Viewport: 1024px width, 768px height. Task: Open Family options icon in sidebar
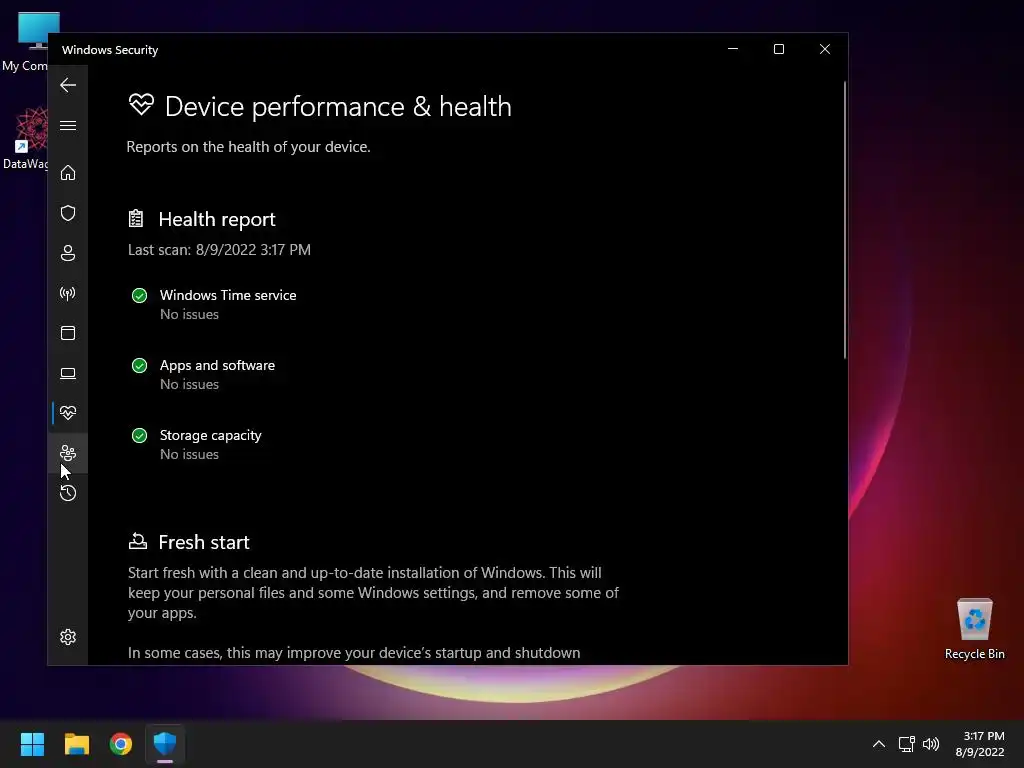click(68, 453)
